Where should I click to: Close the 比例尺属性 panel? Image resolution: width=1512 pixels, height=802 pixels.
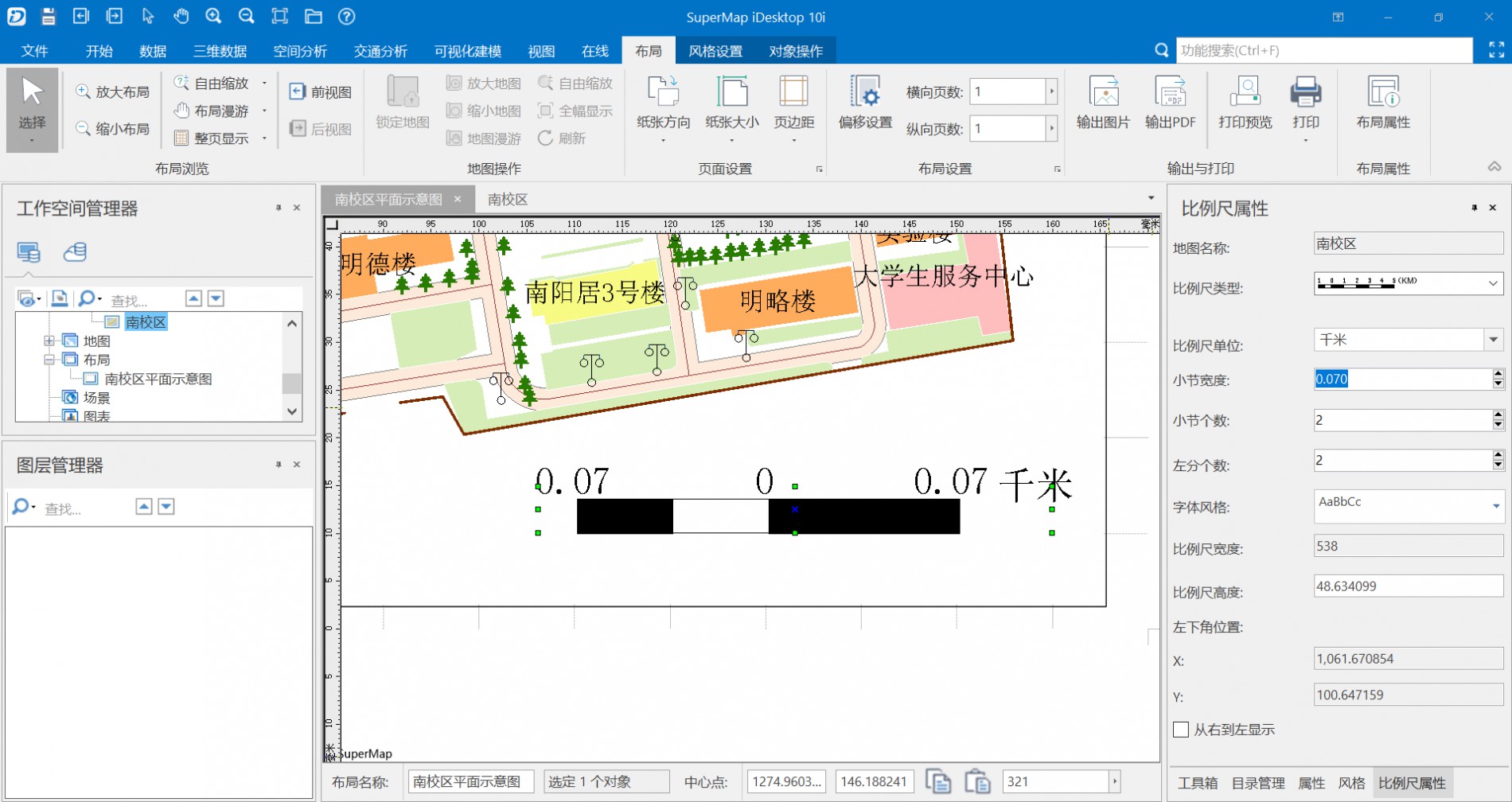point(1493,208)
